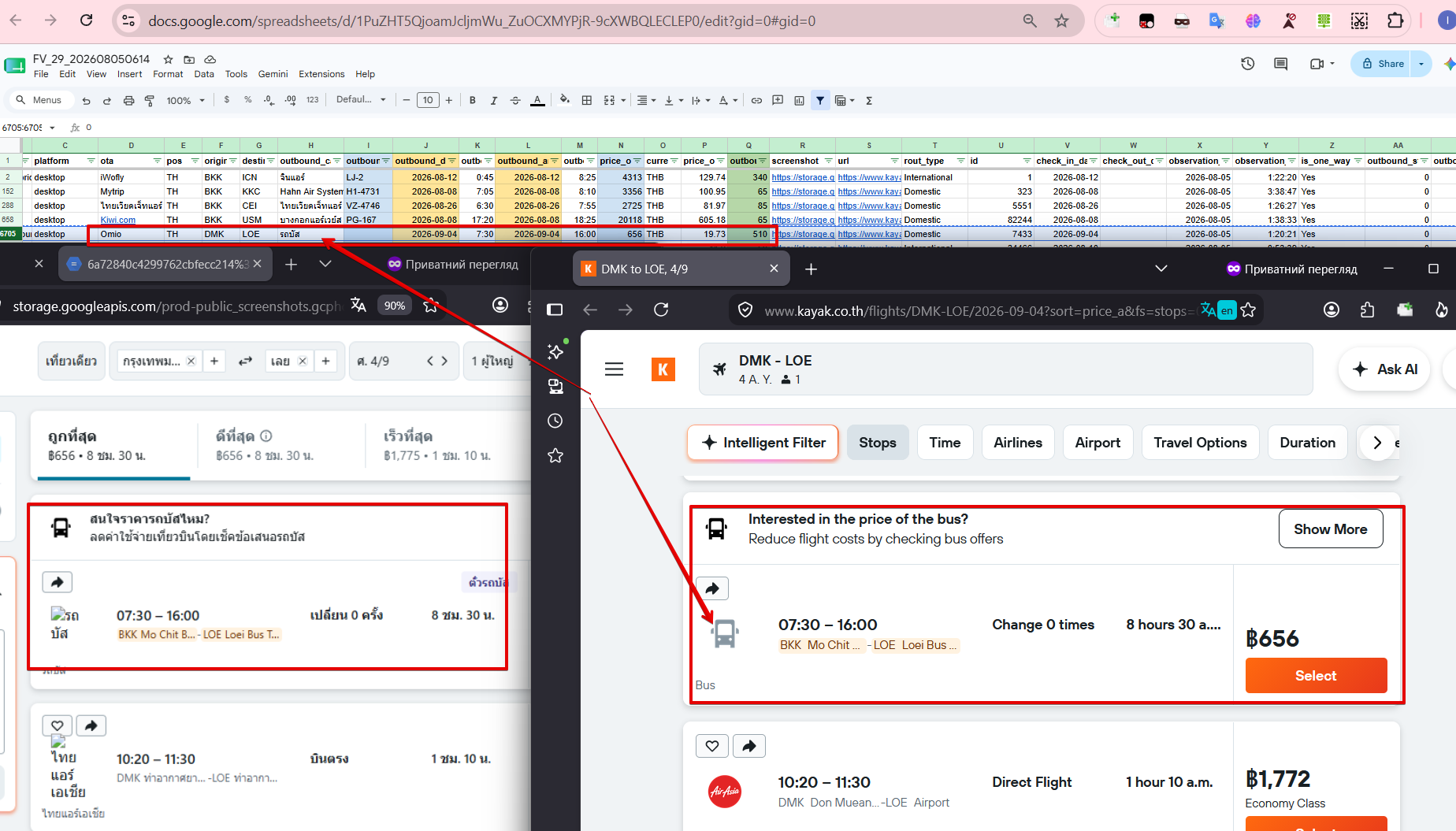This screenshot has height=831, width=1456.
Task: Toggle italic formatting in Sheets
Action: coord(494,100)
